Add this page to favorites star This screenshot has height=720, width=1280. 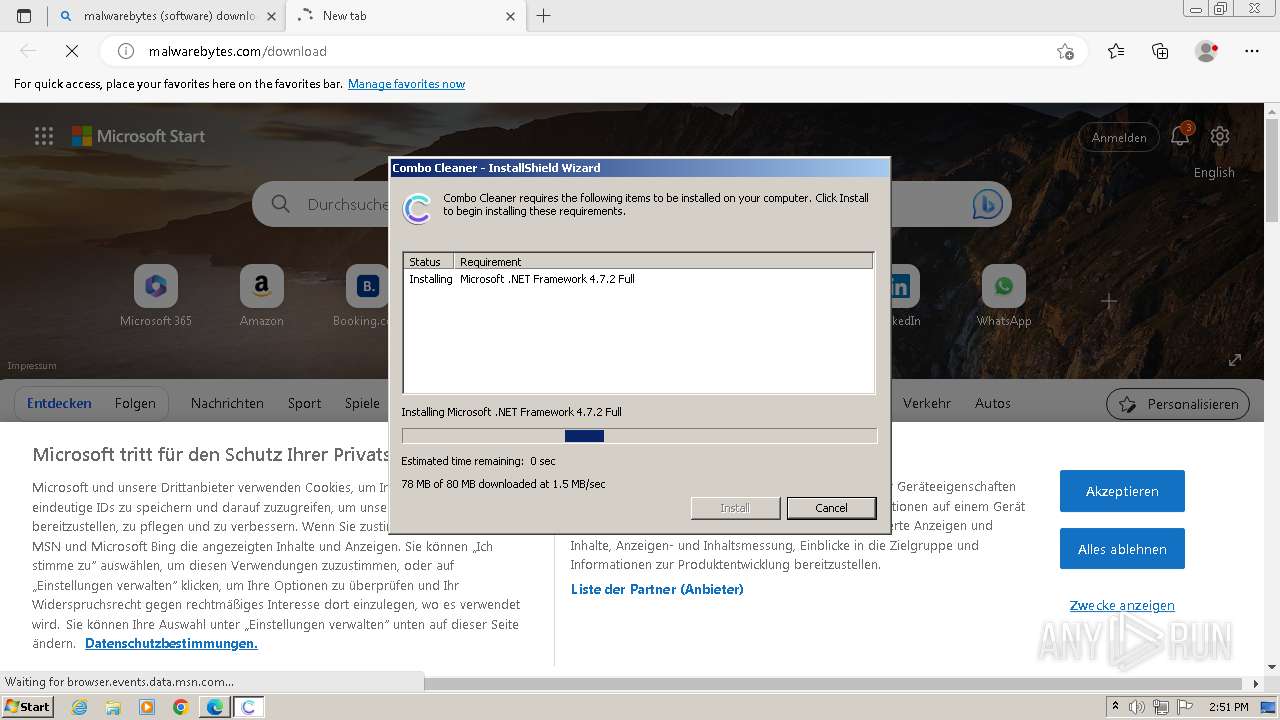(1065, 51)
